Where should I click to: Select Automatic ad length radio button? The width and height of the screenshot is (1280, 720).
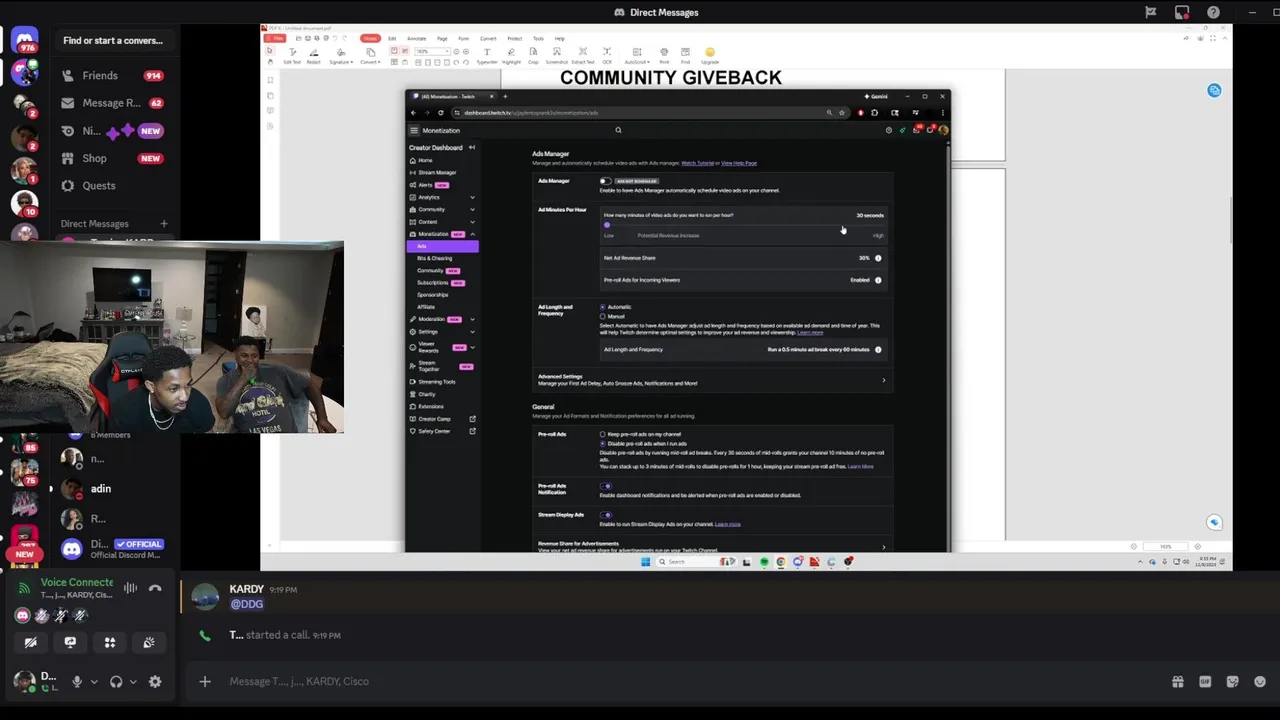click(603, 307)
